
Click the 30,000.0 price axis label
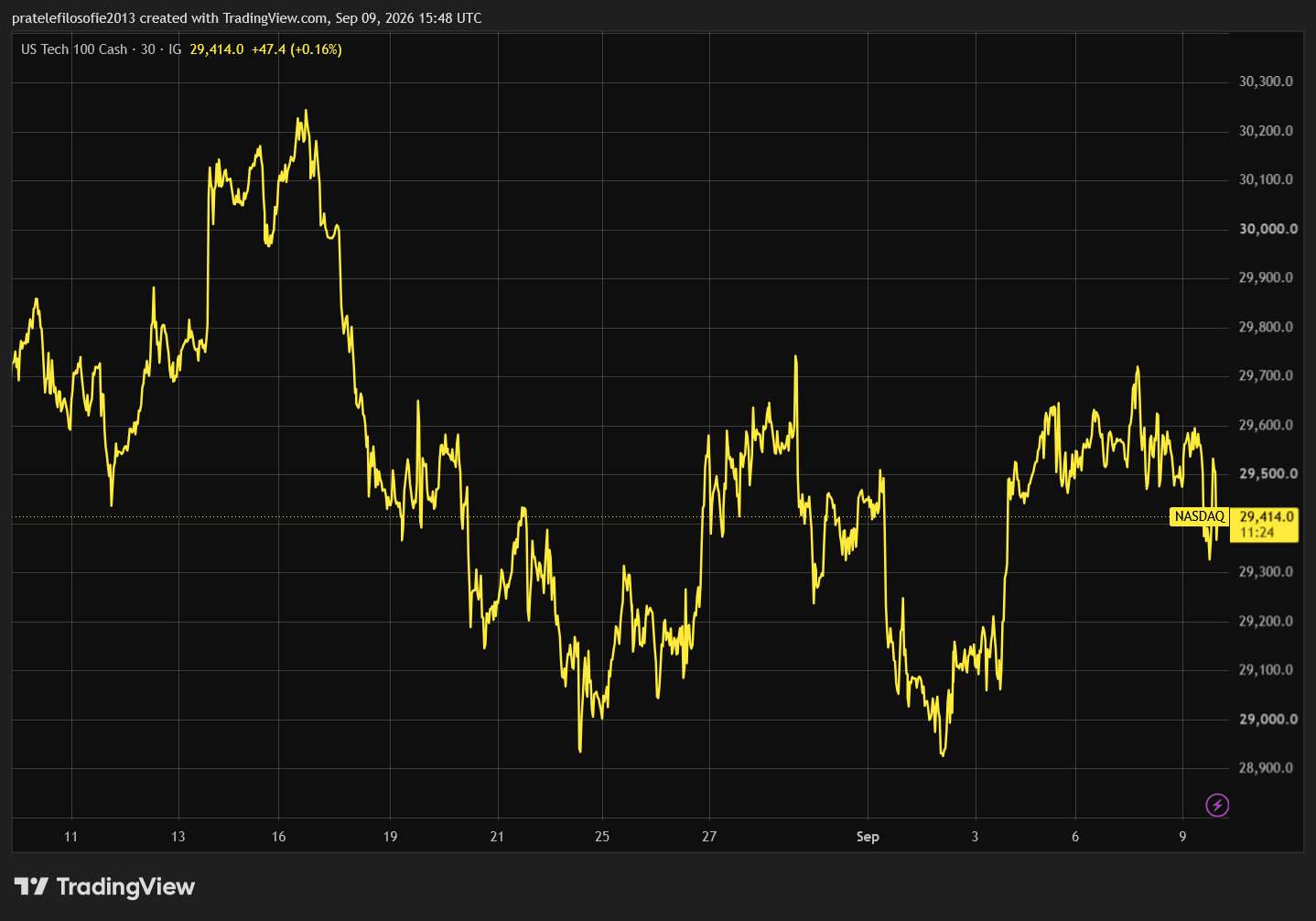(x=1268, y=229)
